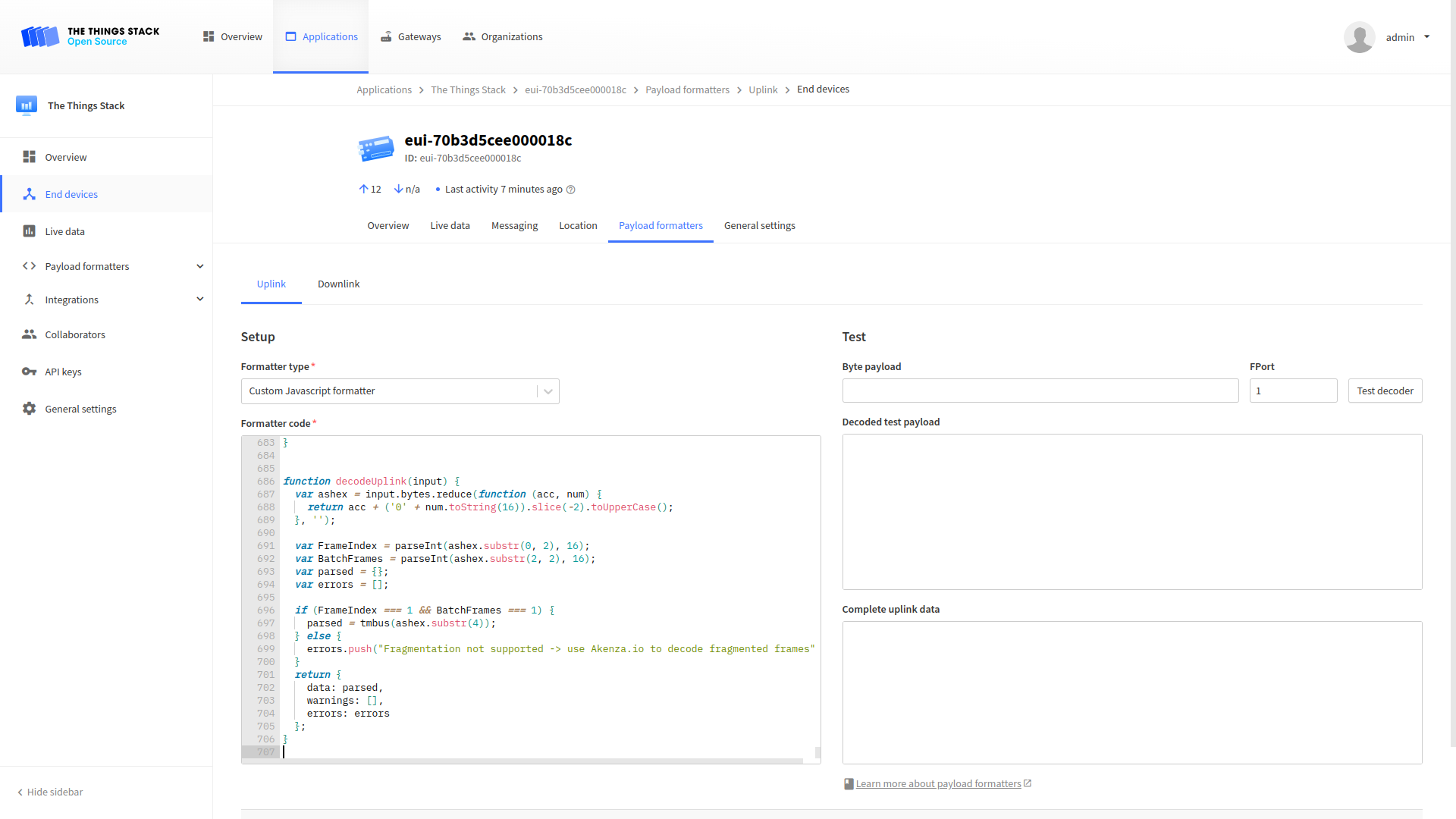This screenshot has width=1456, height=819.
Task: Go to The Things Stack breadcrumb
Action: pos(468,89)
